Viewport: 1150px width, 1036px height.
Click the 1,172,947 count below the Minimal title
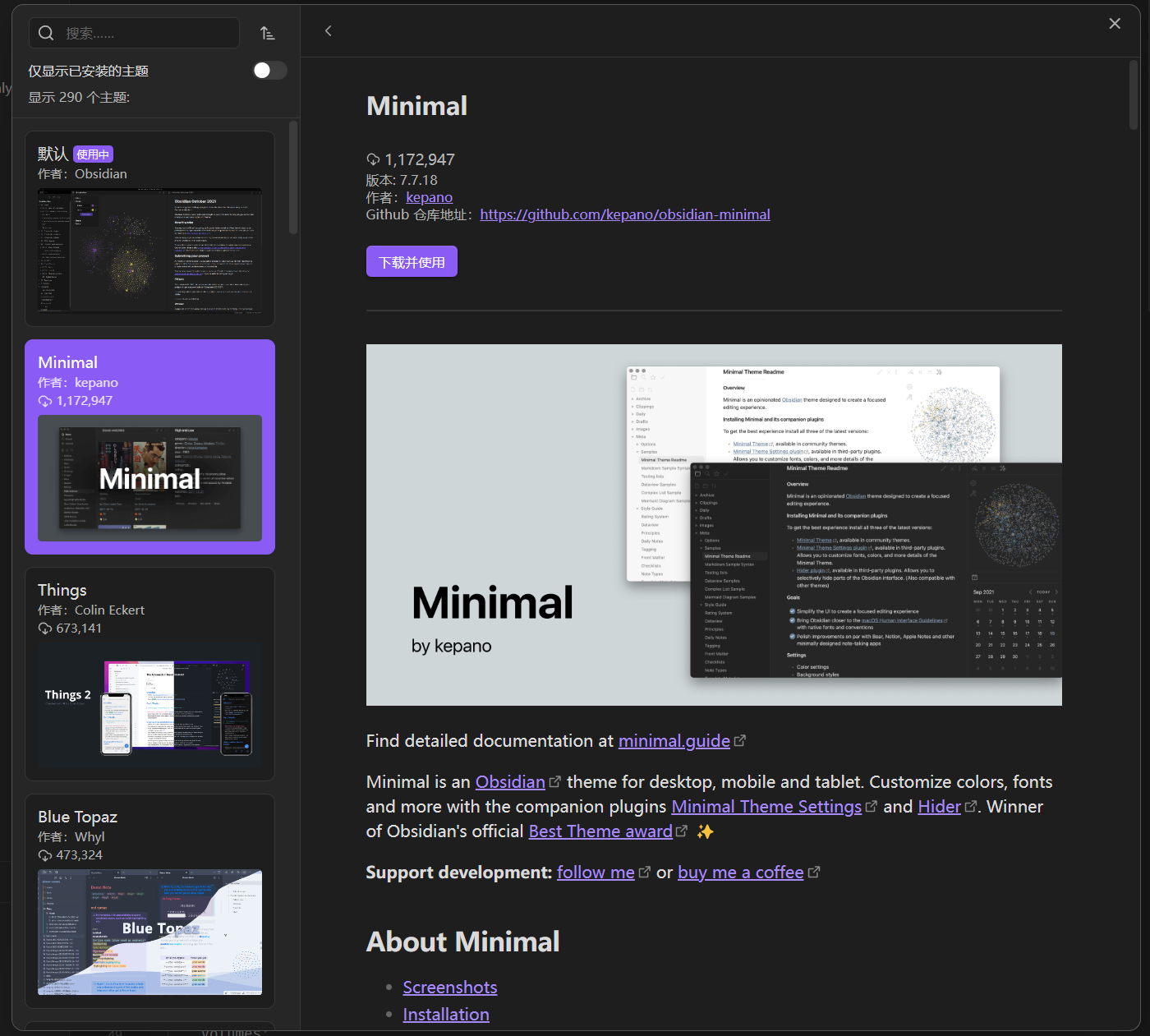click(x=420, y=159)
